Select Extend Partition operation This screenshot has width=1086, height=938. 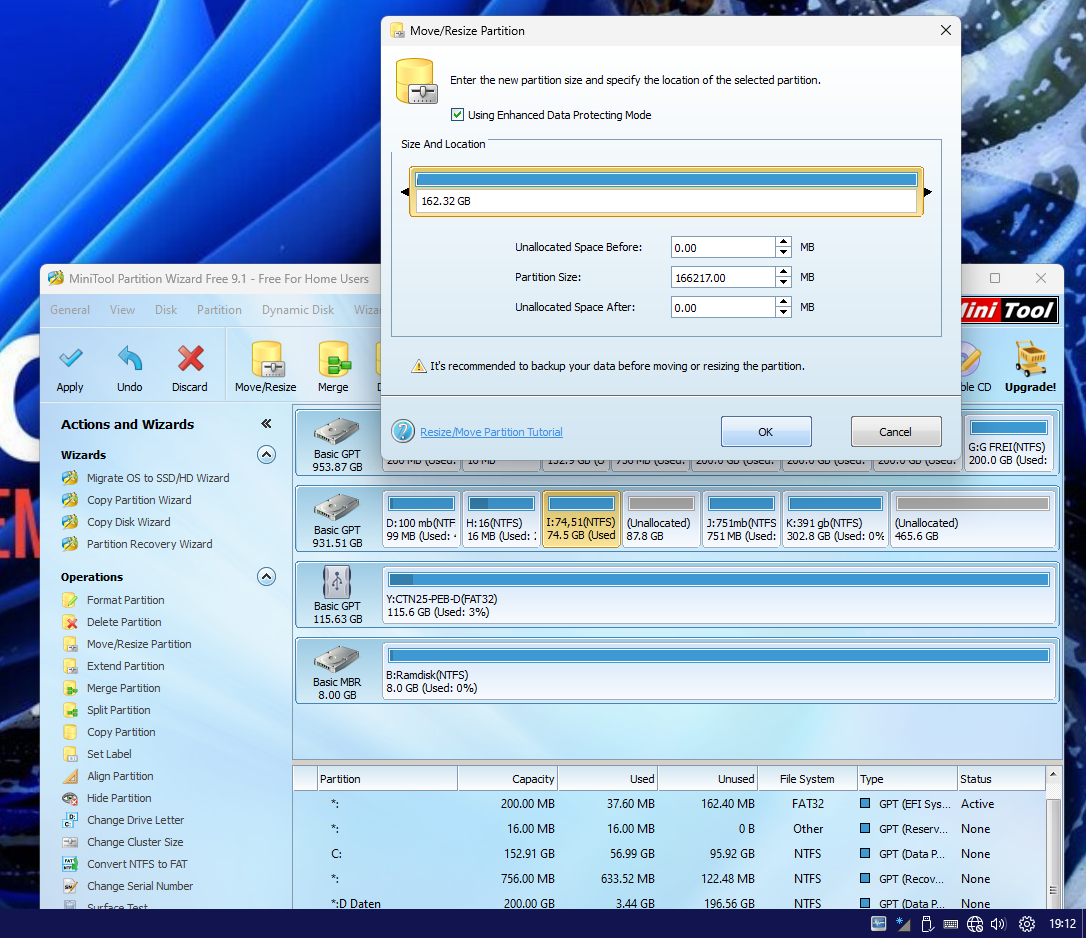pyautogui.click(x=125, y=666)
